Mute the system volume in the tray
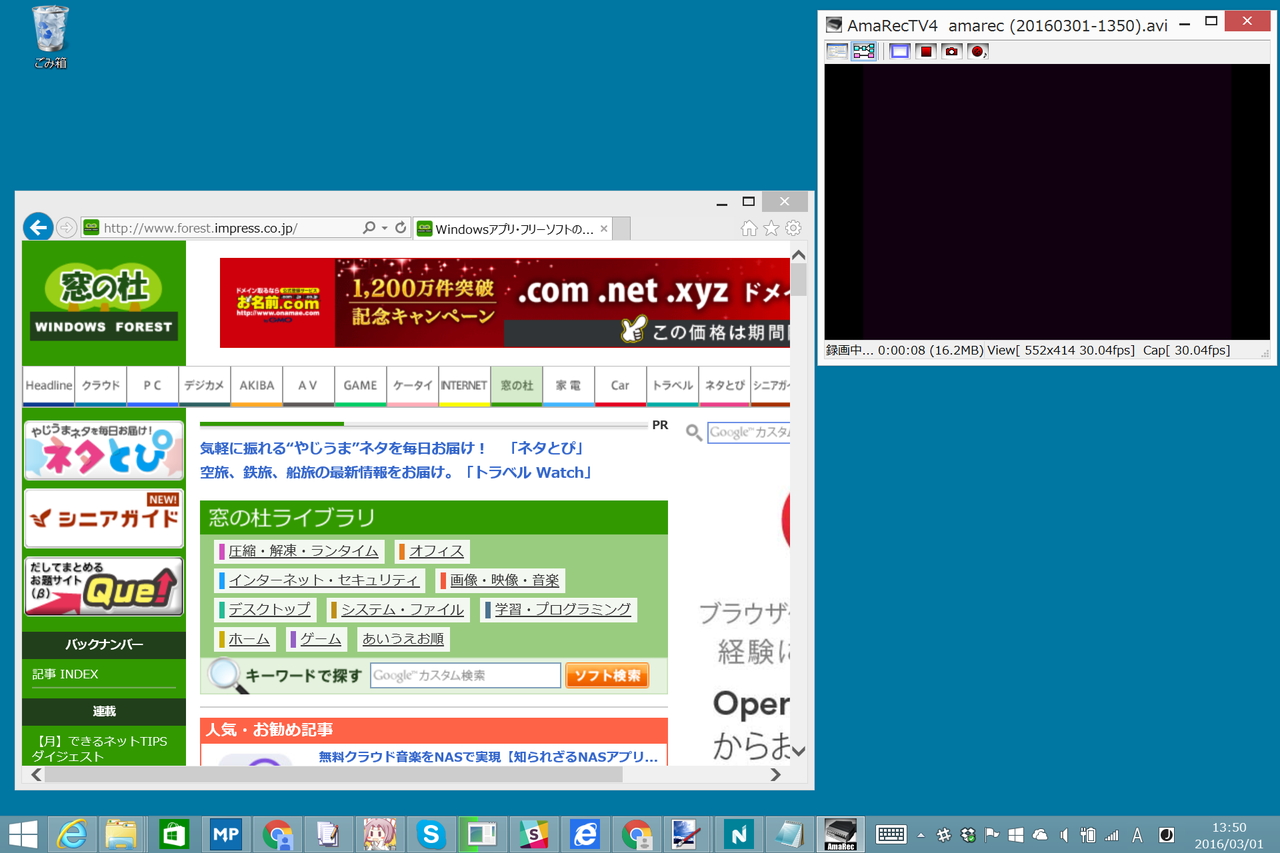The height and width of the screenshot is (853, 1280). click(1063, 835)
